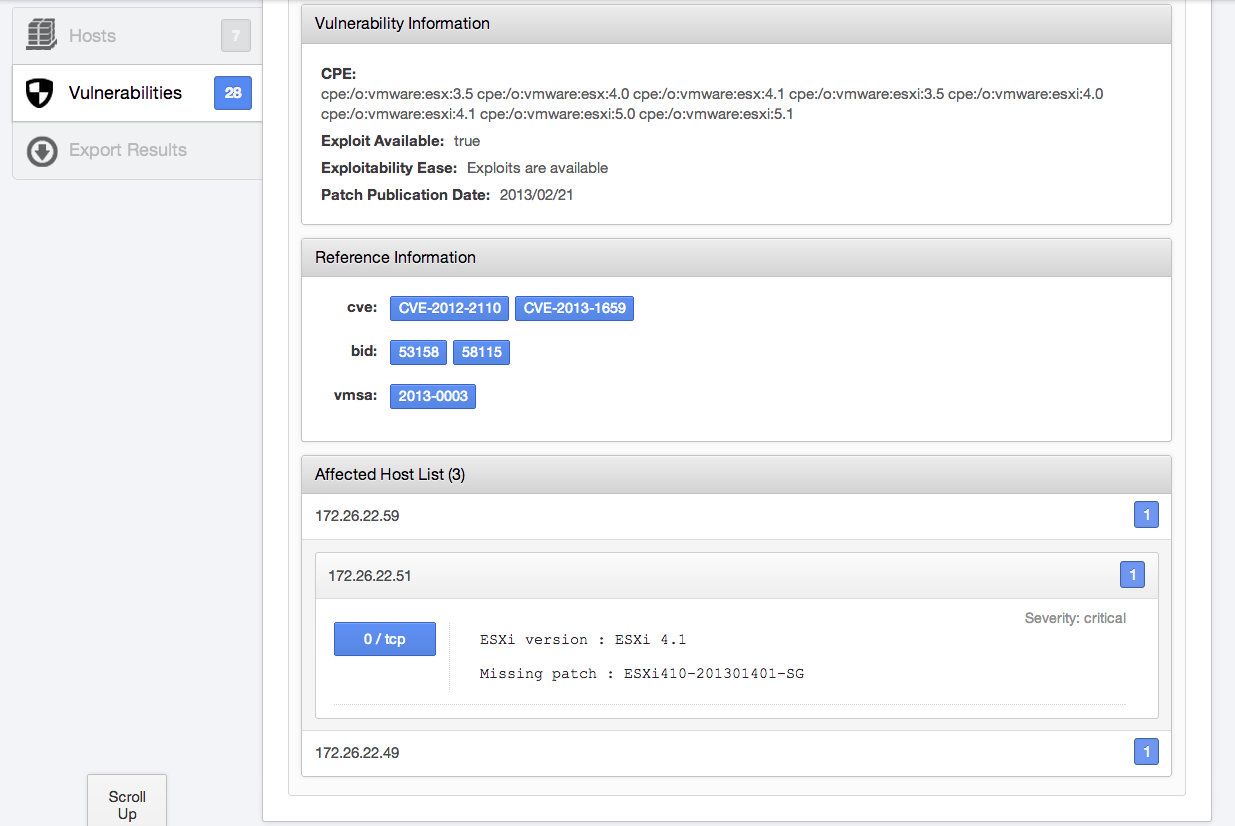
Task: Open bid reference 58115
Action: pos(481,352)
